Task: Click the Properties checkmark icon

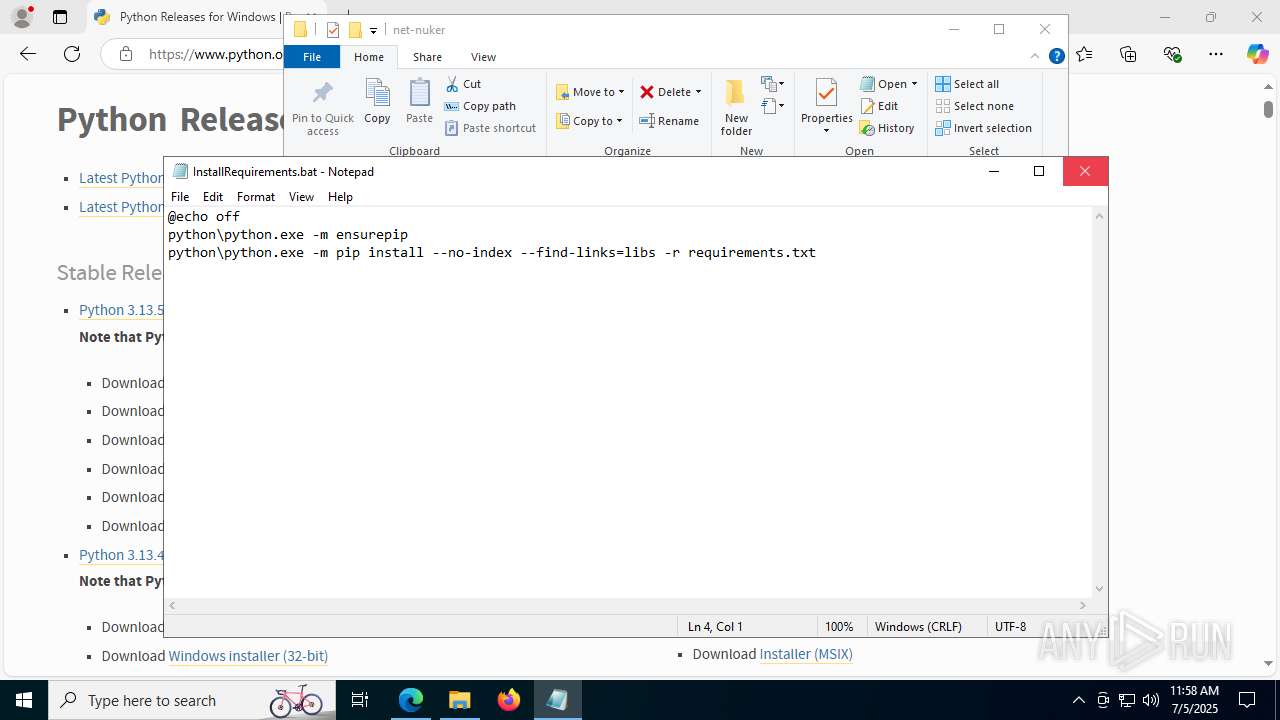Action: pyautogui.click(x=826, y=93)
